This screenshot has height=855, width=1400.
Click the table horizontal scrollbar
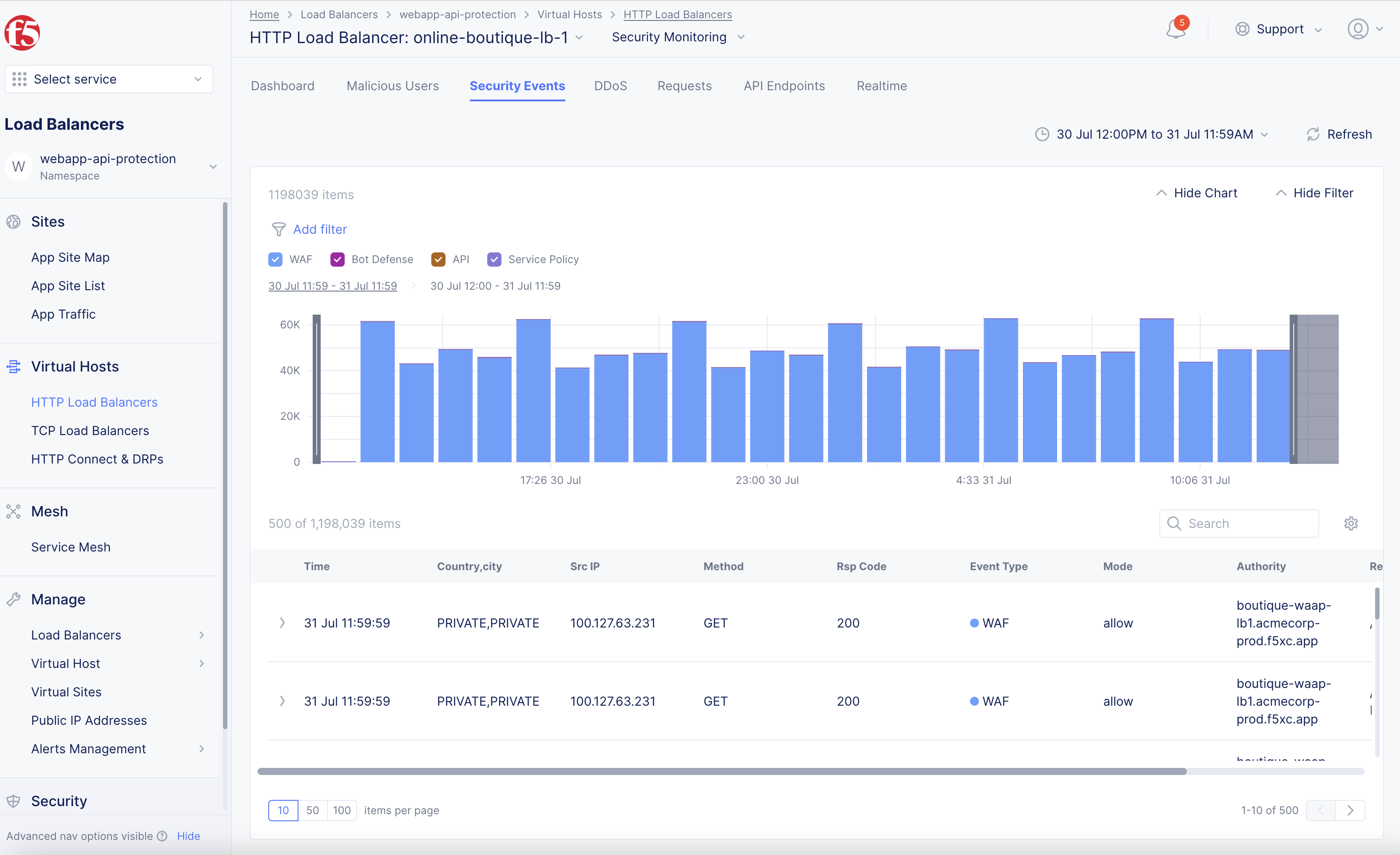pos(722,771)
